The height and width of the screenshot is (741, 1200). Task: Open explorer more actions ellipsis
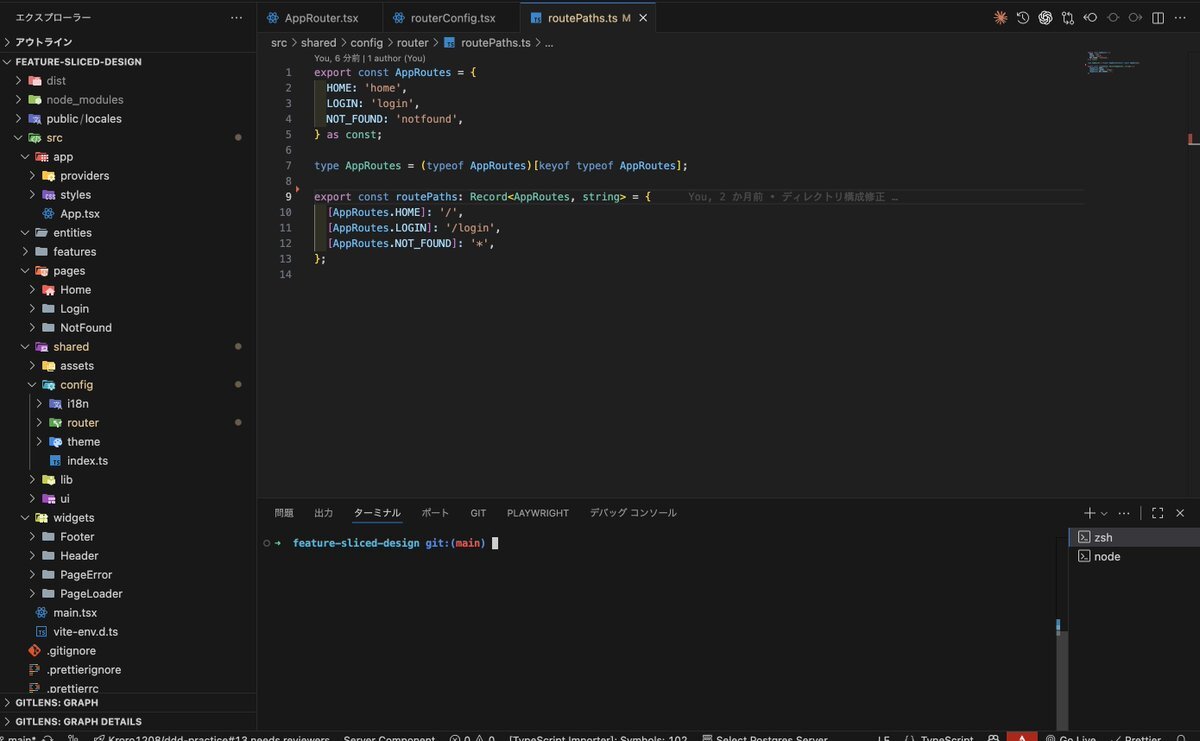click(x=236, y=18)
